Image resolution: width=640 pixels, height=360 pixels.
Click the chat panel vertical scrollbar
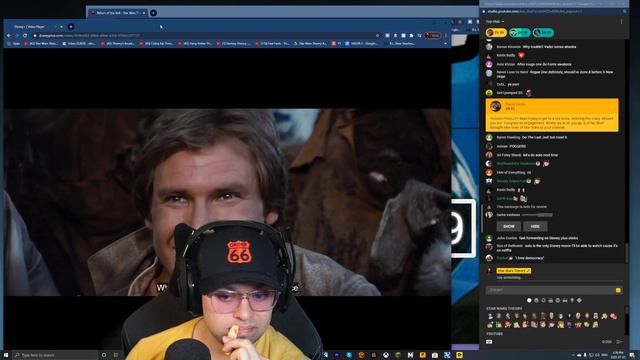click(x=627, y=253)
